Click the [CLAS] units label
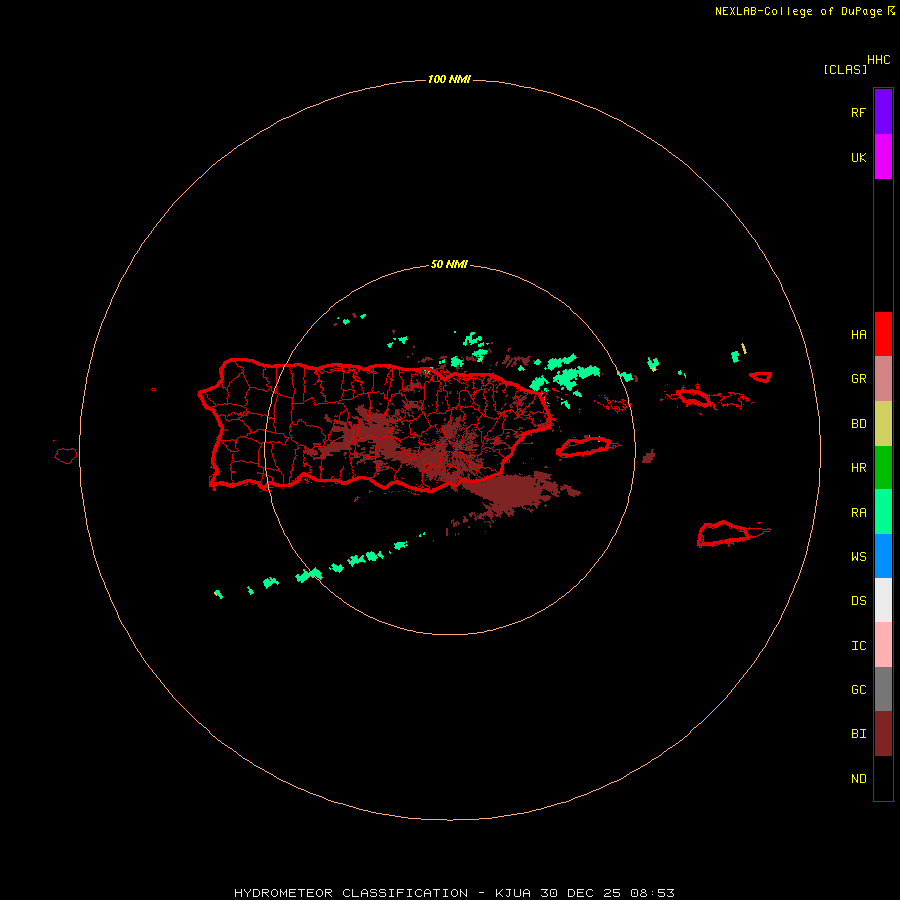Image resolution: width=900 pixels, height=900 pixels. tap(845, 69)
